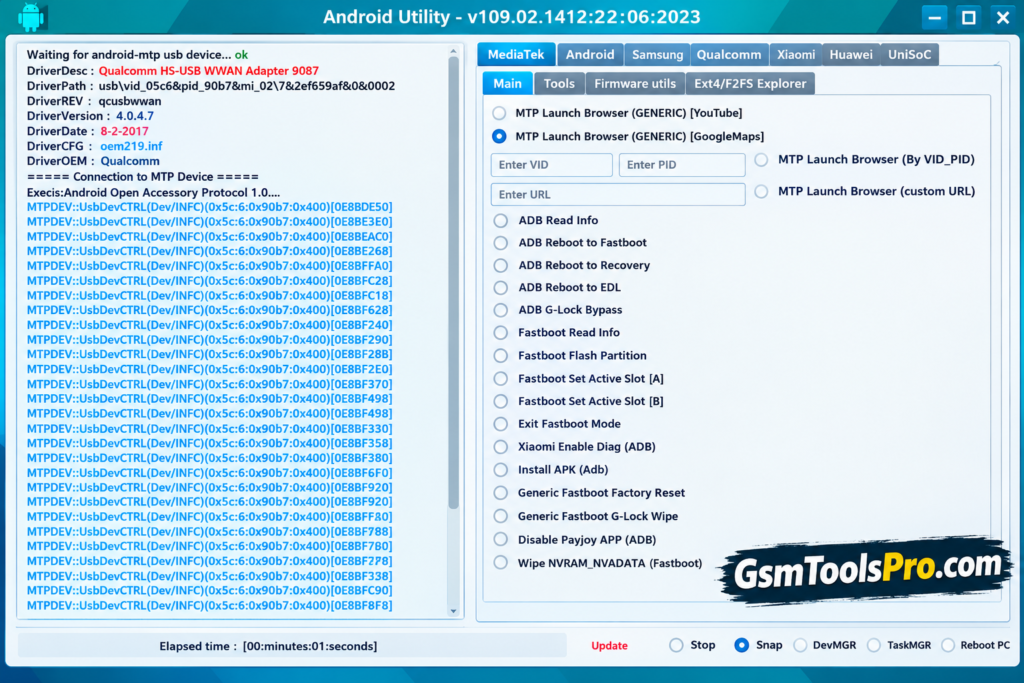
Task: Select Exit Fastboot Mode
Action: (x=501, y=424)
